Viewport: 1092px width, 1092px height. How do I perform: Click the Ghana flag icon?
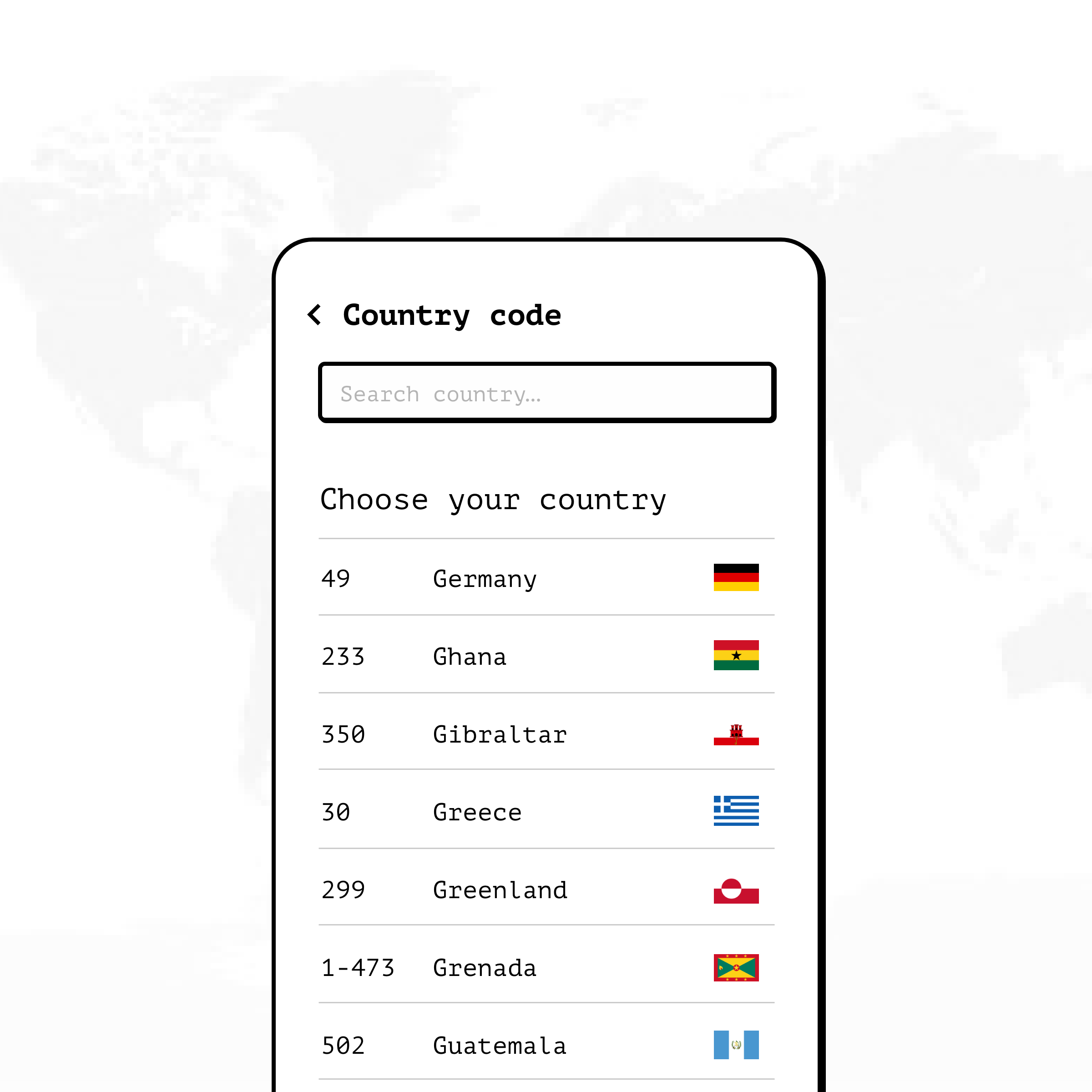[x=736, y=656]
